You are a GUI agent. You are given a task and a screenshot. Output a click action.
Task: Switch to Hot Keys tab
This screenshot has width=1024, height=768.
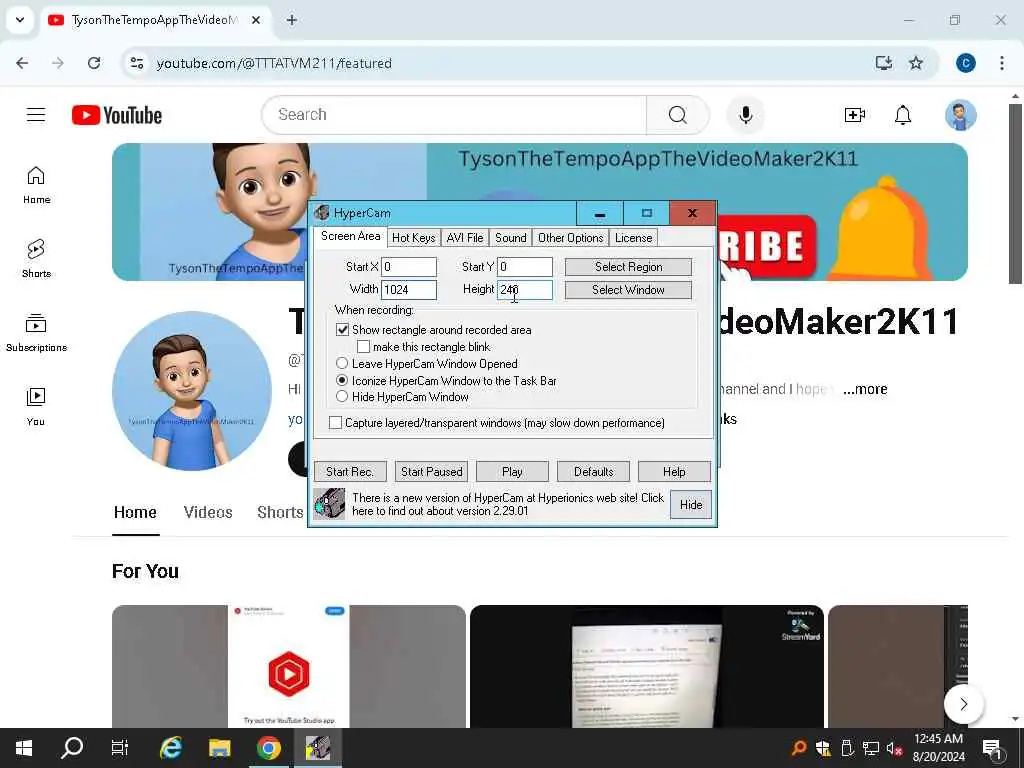tap(413, 238)
